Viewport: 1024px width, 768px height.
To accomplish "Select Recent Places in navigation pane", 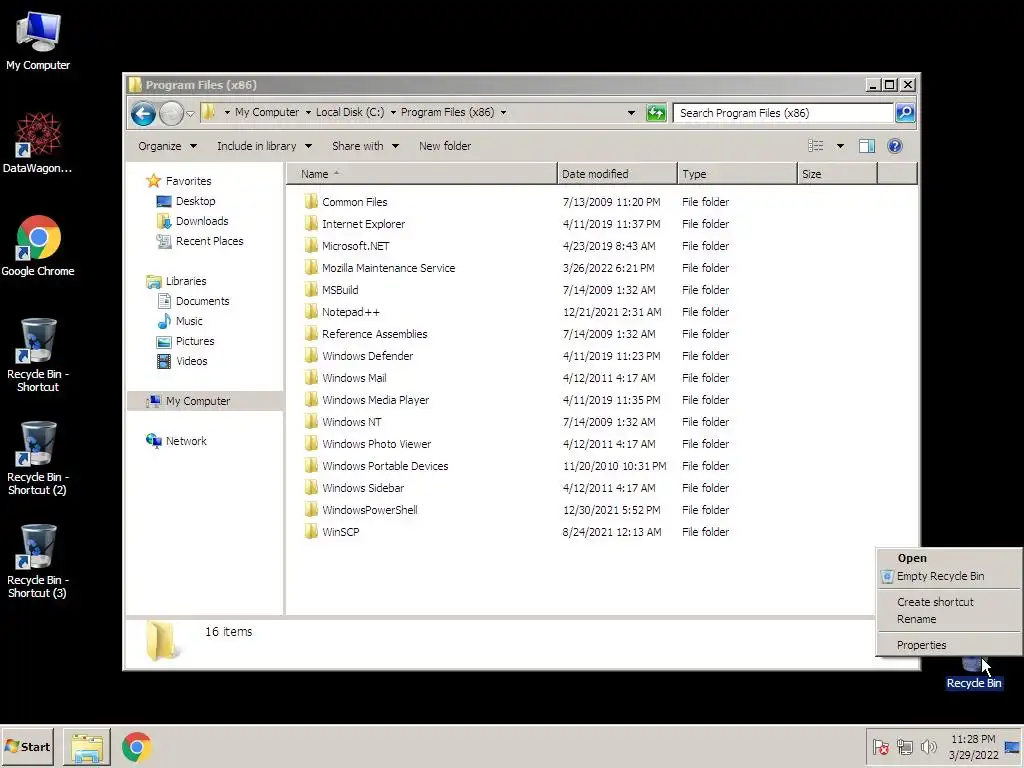I will coord(209,241).
